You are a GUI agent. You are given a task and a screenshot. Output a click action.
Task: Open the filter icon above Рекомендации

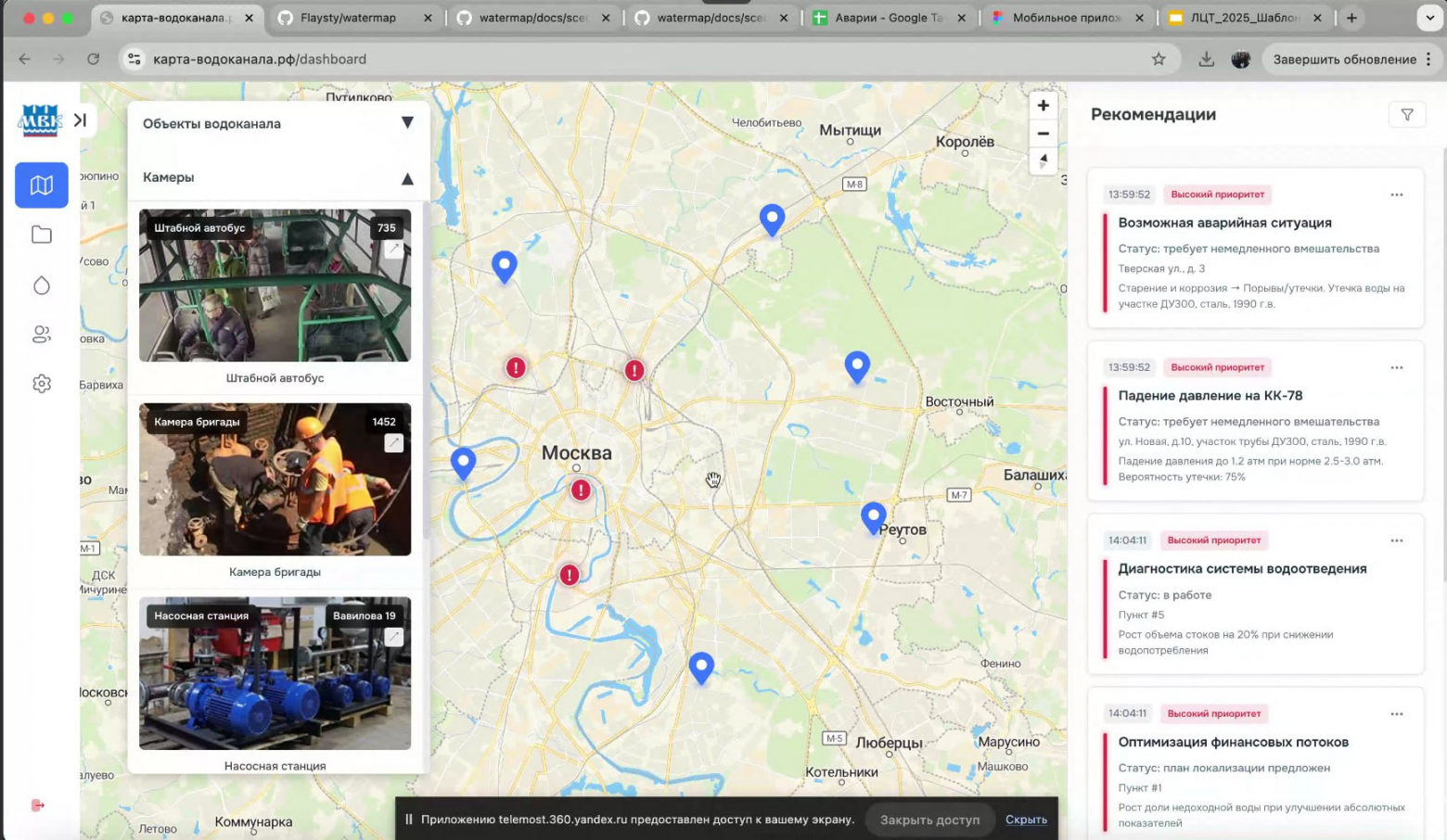[x=1408, y=114]
